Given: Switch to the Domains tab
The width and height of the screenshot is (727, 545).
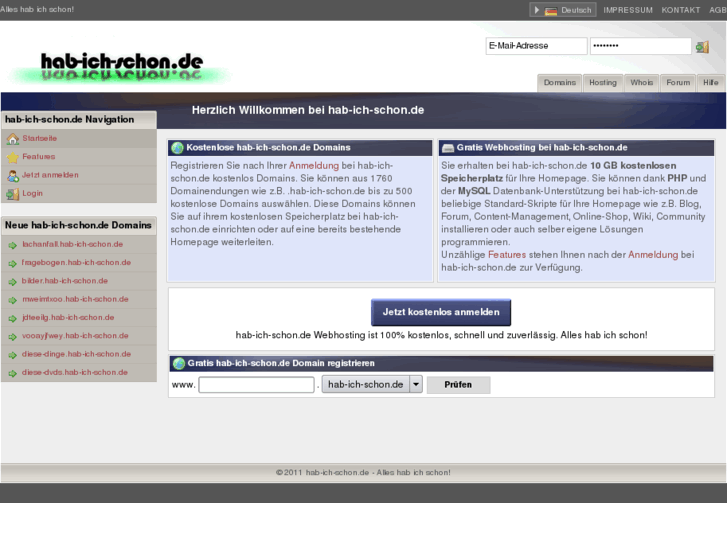Looking at the screenshot, I should (560, 83).
